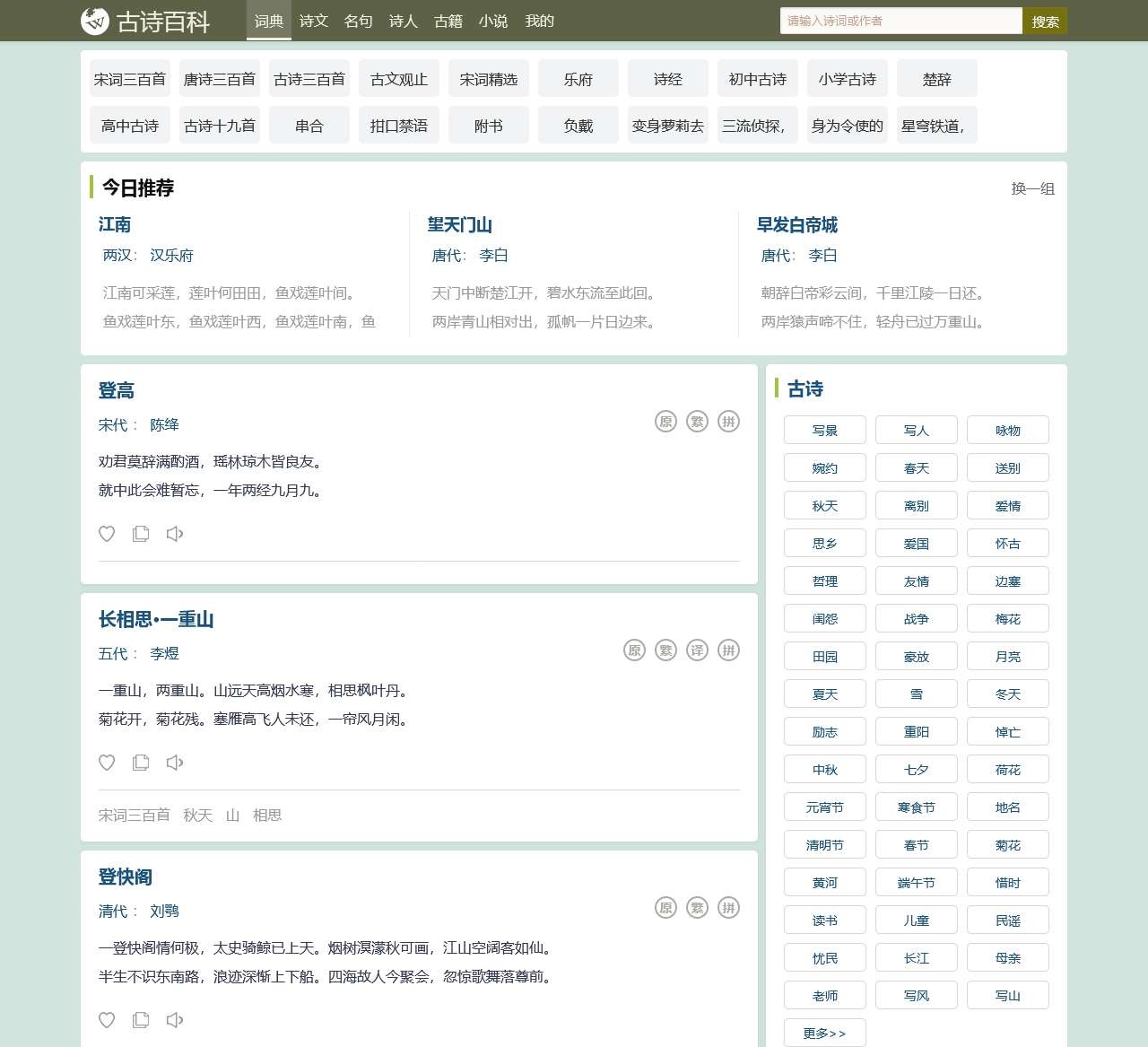
Task: Switch to the 名句 tab
Action: (x=359, y=21)
